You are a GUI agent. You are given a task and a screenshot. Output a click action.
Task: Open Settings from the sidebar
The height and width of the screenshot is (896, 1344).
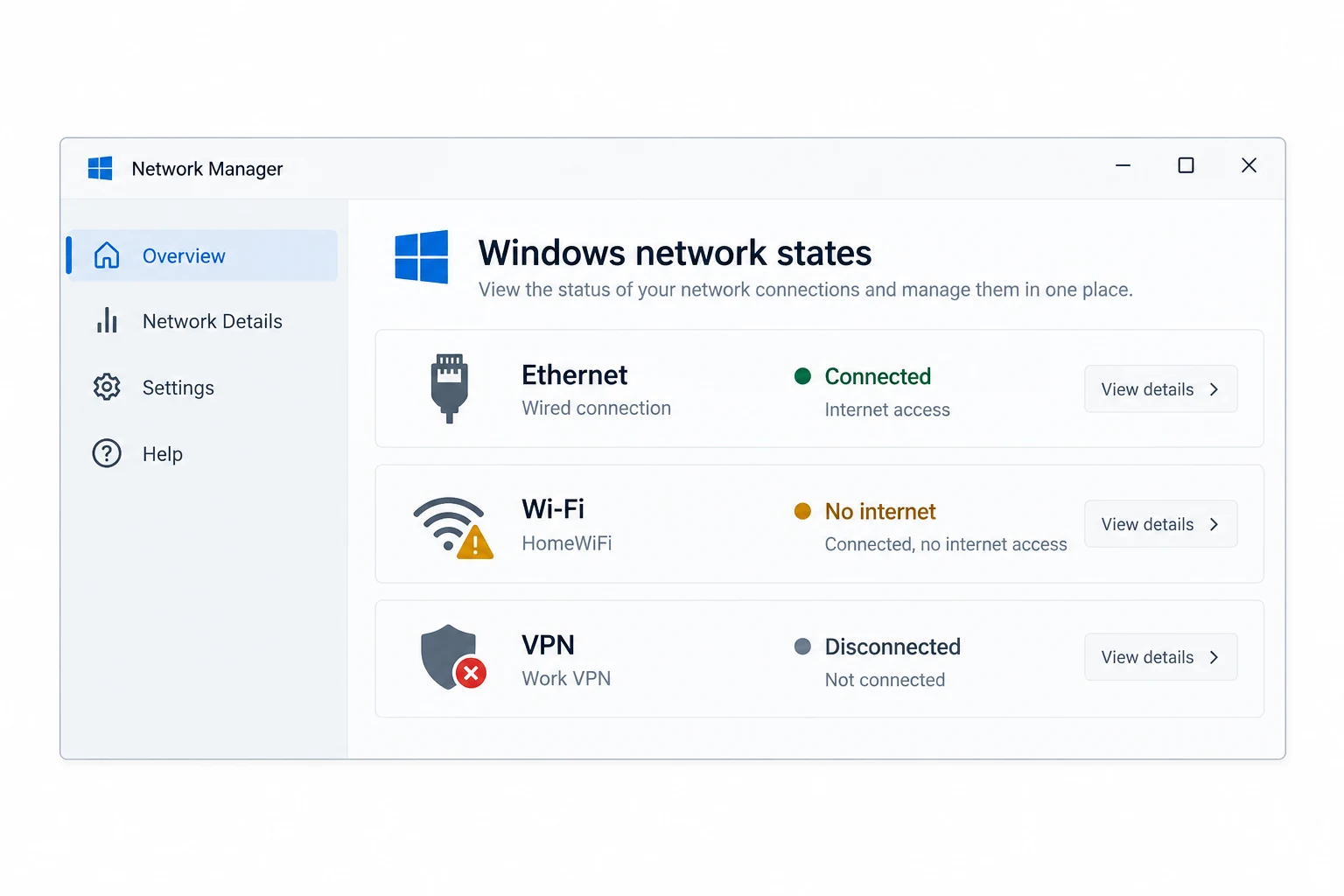(202, 388)
